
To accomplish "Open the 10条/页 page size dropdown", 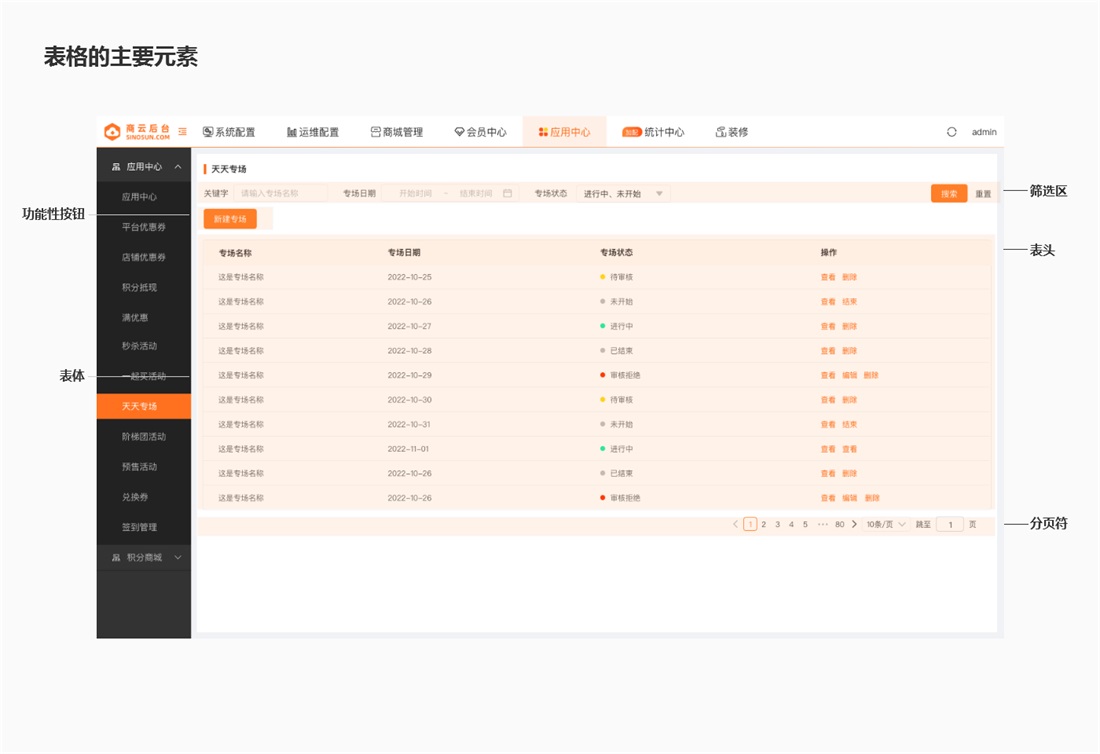I will tap(886, 524).
